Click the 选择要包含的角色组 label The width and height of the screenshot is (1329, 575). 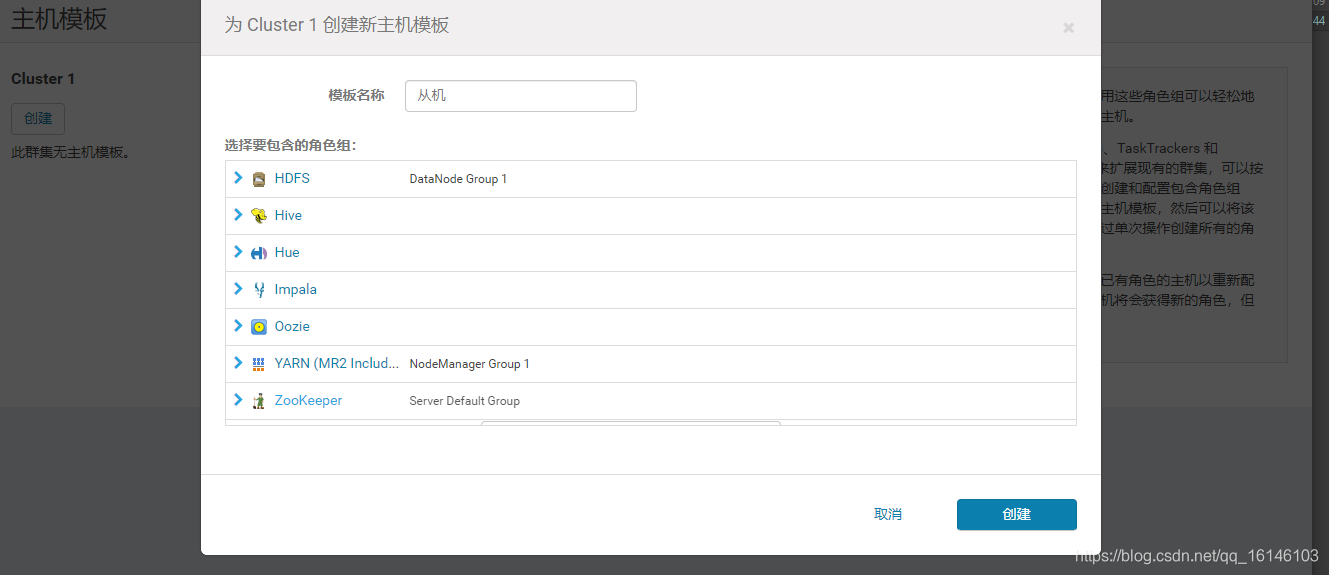(291, 145)
